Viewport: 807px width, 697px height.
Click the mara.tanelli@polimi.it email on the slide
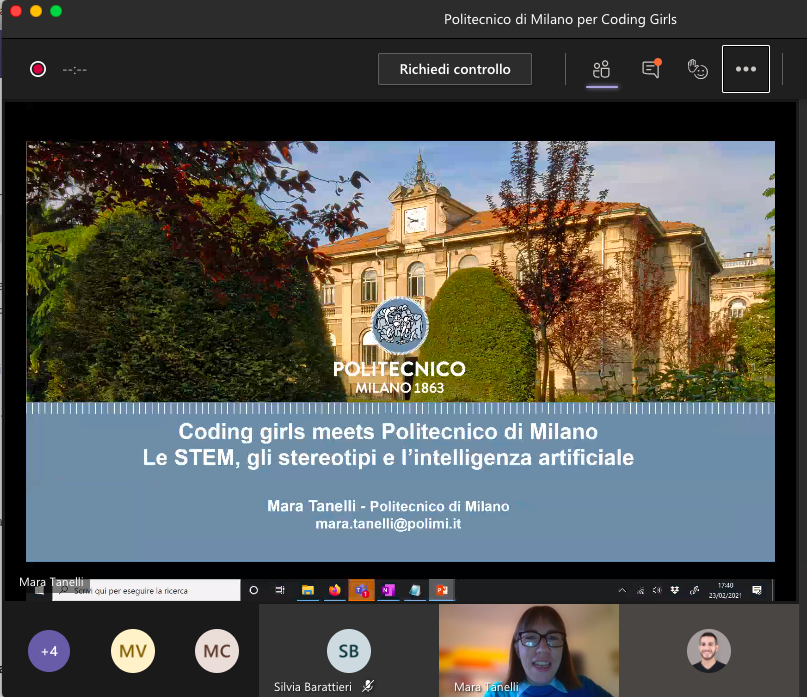[x=388, y=524]
